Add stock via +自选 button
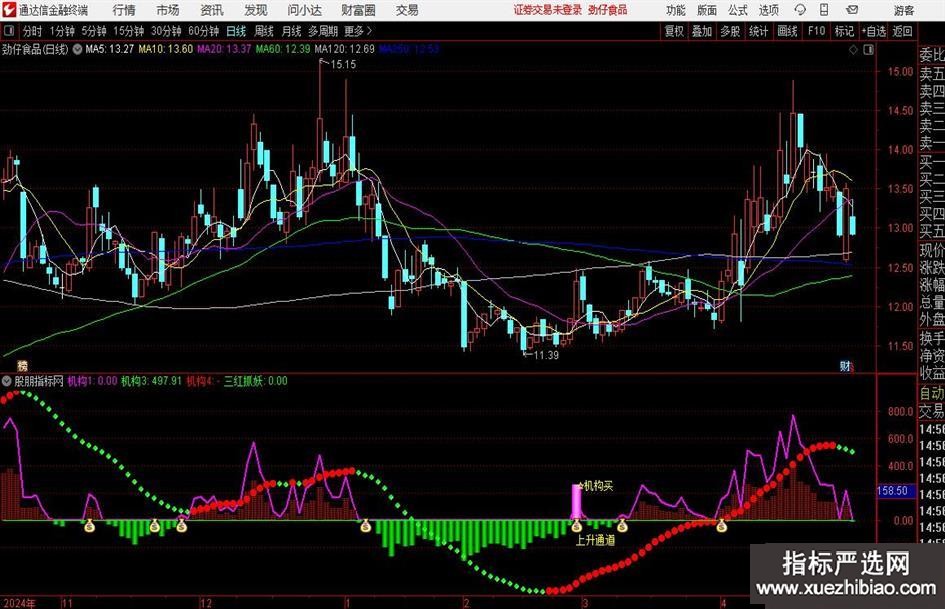The width and height of the screenshot is (945, 609). point(874,31)
